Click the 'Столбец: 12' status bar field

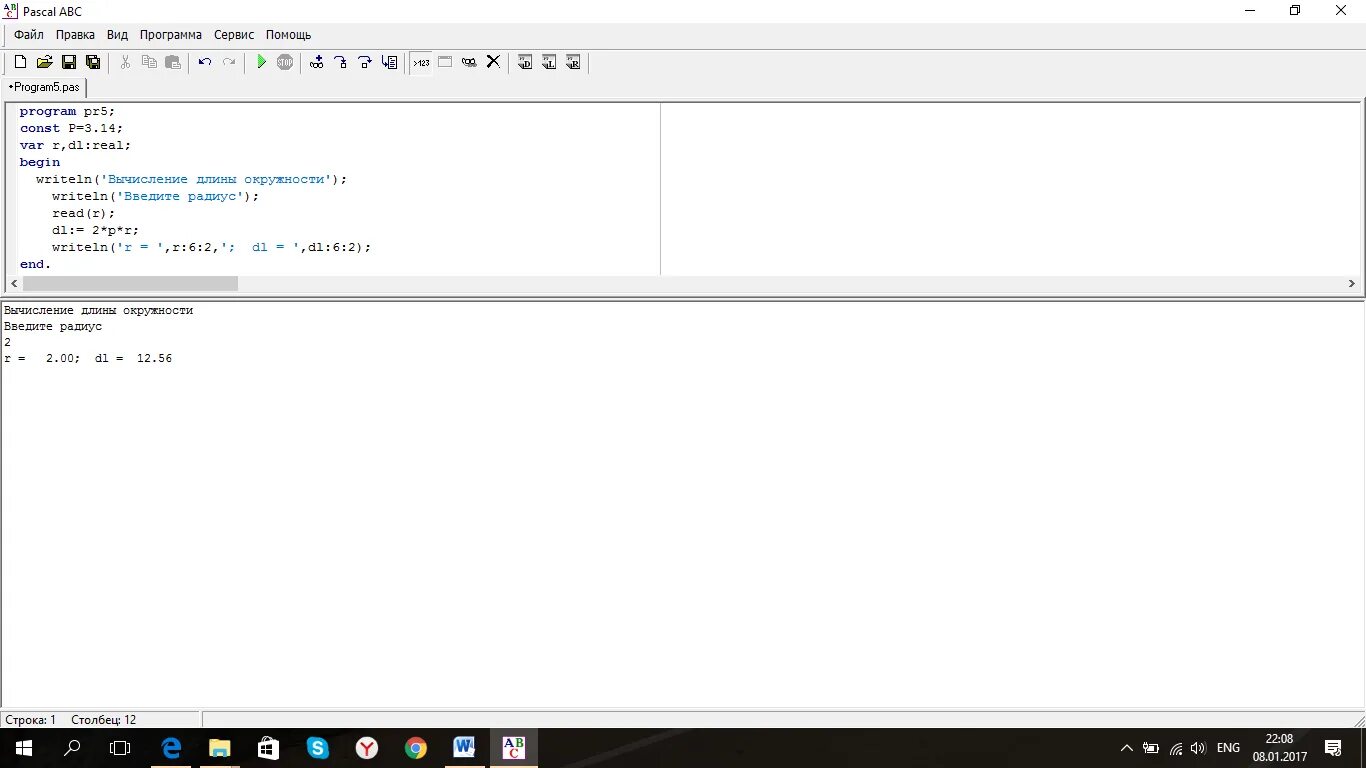pos(104,720)
